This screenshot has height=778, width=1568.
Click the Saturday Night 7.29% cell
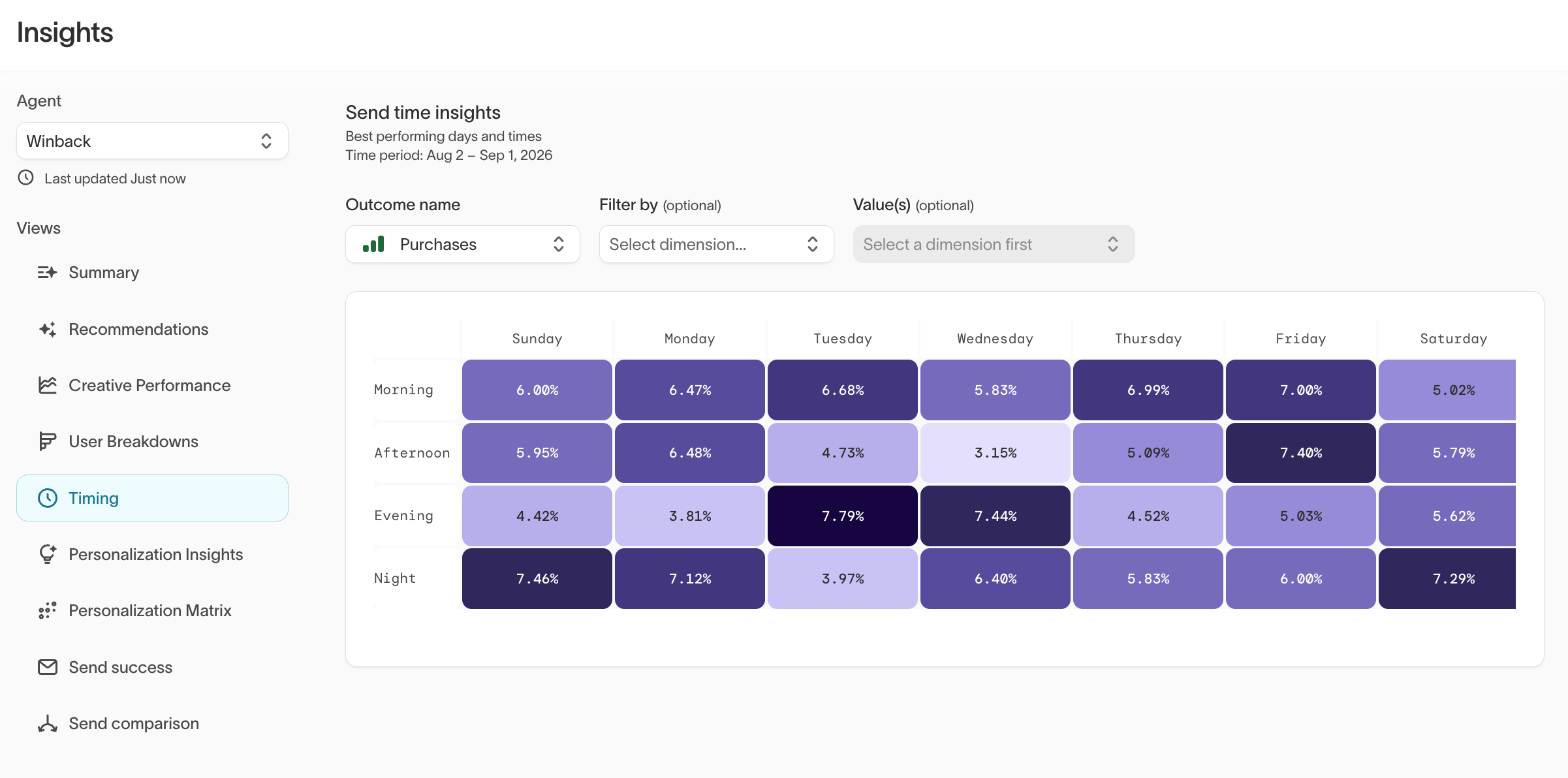(x=1447, y=578)
